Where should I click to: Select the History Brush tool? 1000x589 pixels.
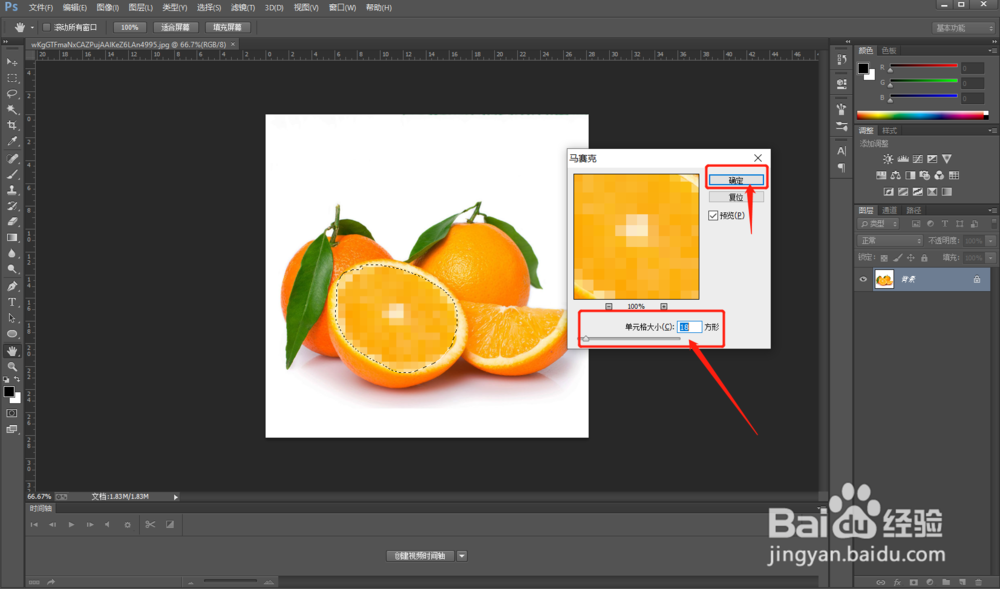point(11,206)
